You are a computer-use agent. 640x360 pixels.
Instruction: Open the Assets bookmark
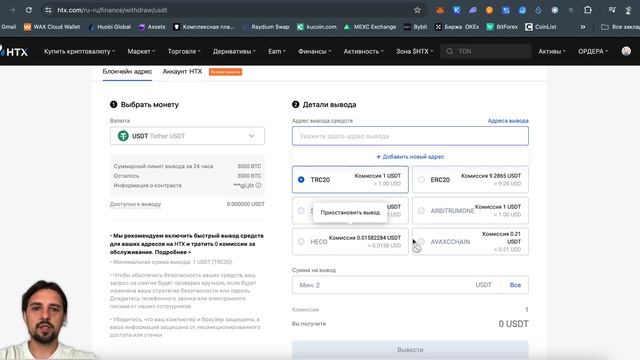(x=152, y=27)
